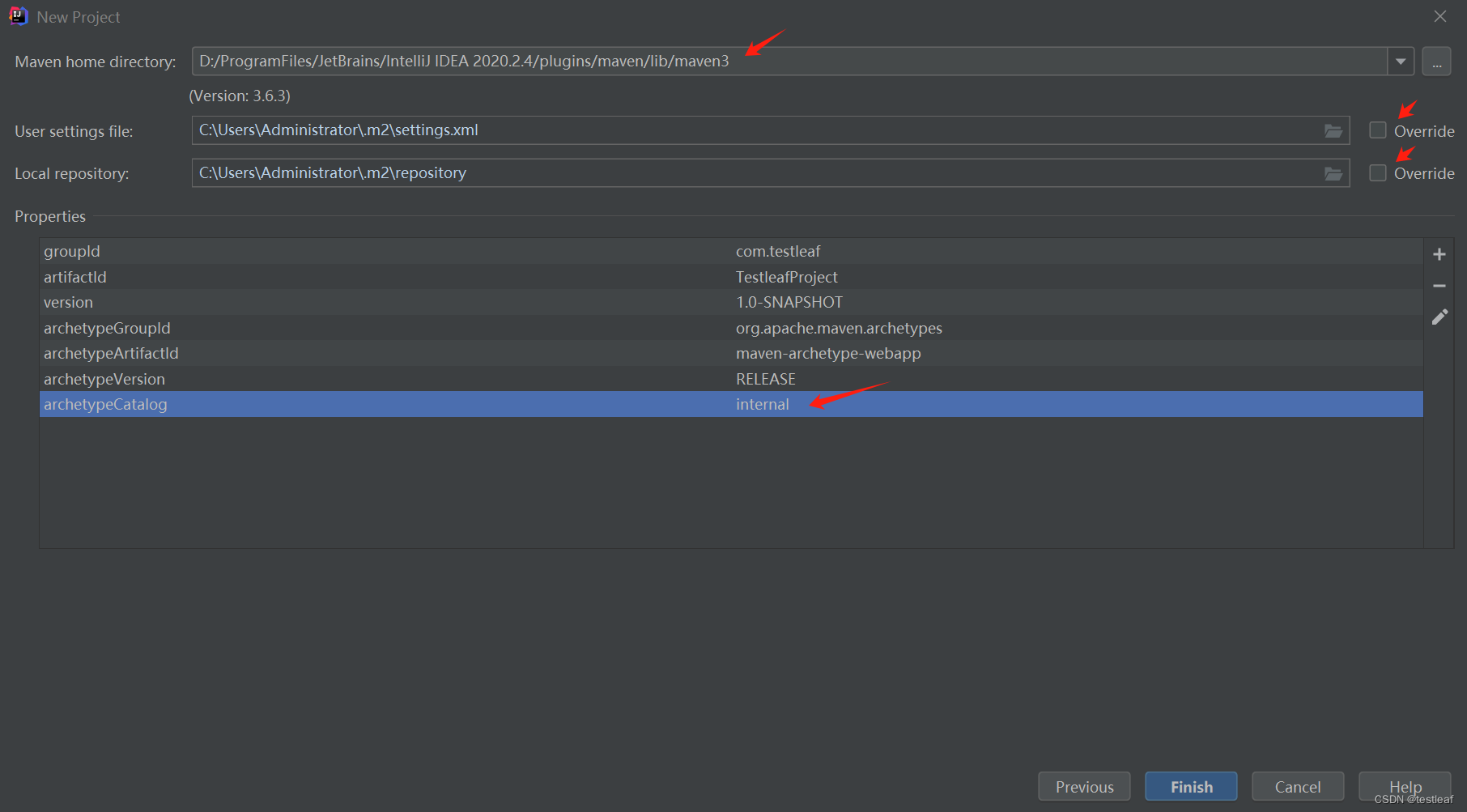This screenshot has width=1467, height=812.
Task: Close the New Project dialog
Action: point(1440,16)
